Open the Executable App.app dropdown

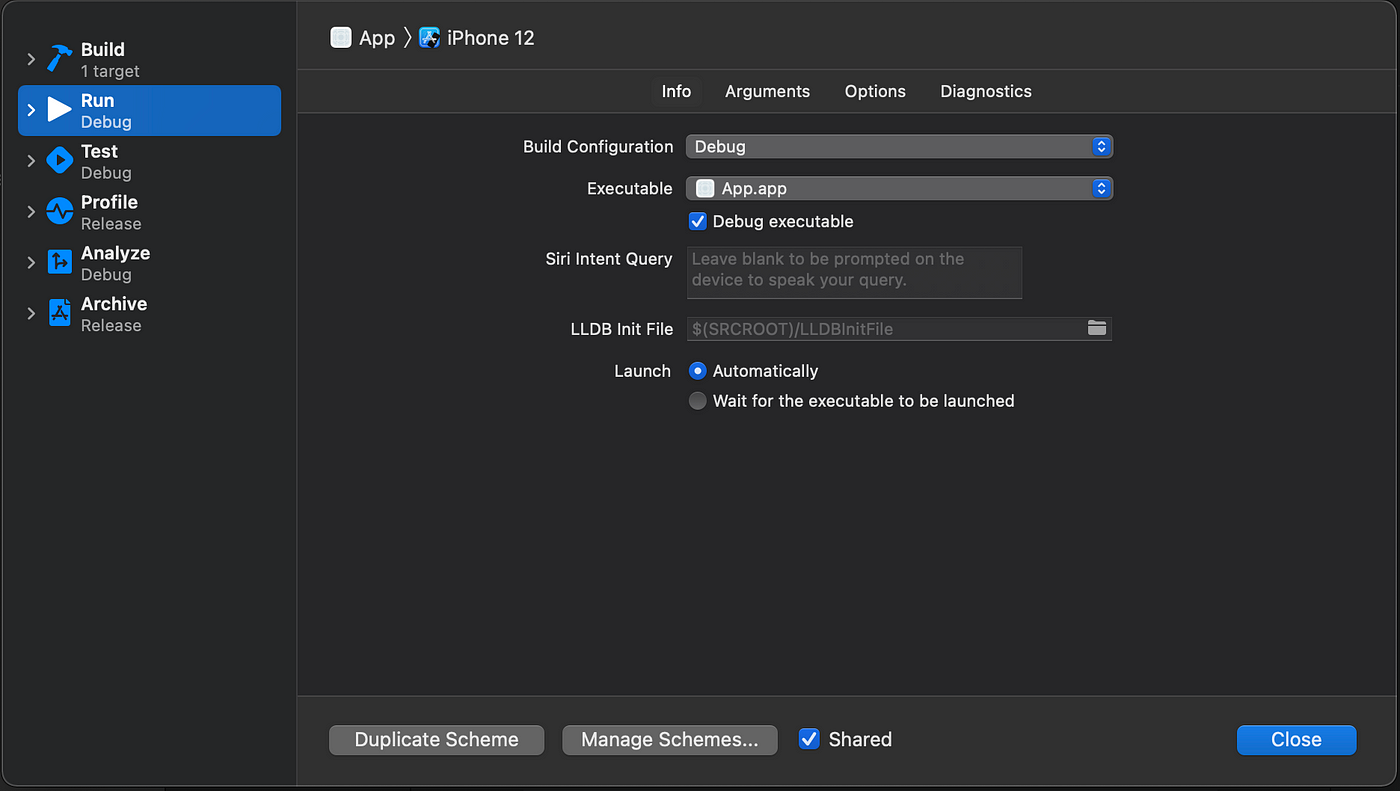coord(899,188)
